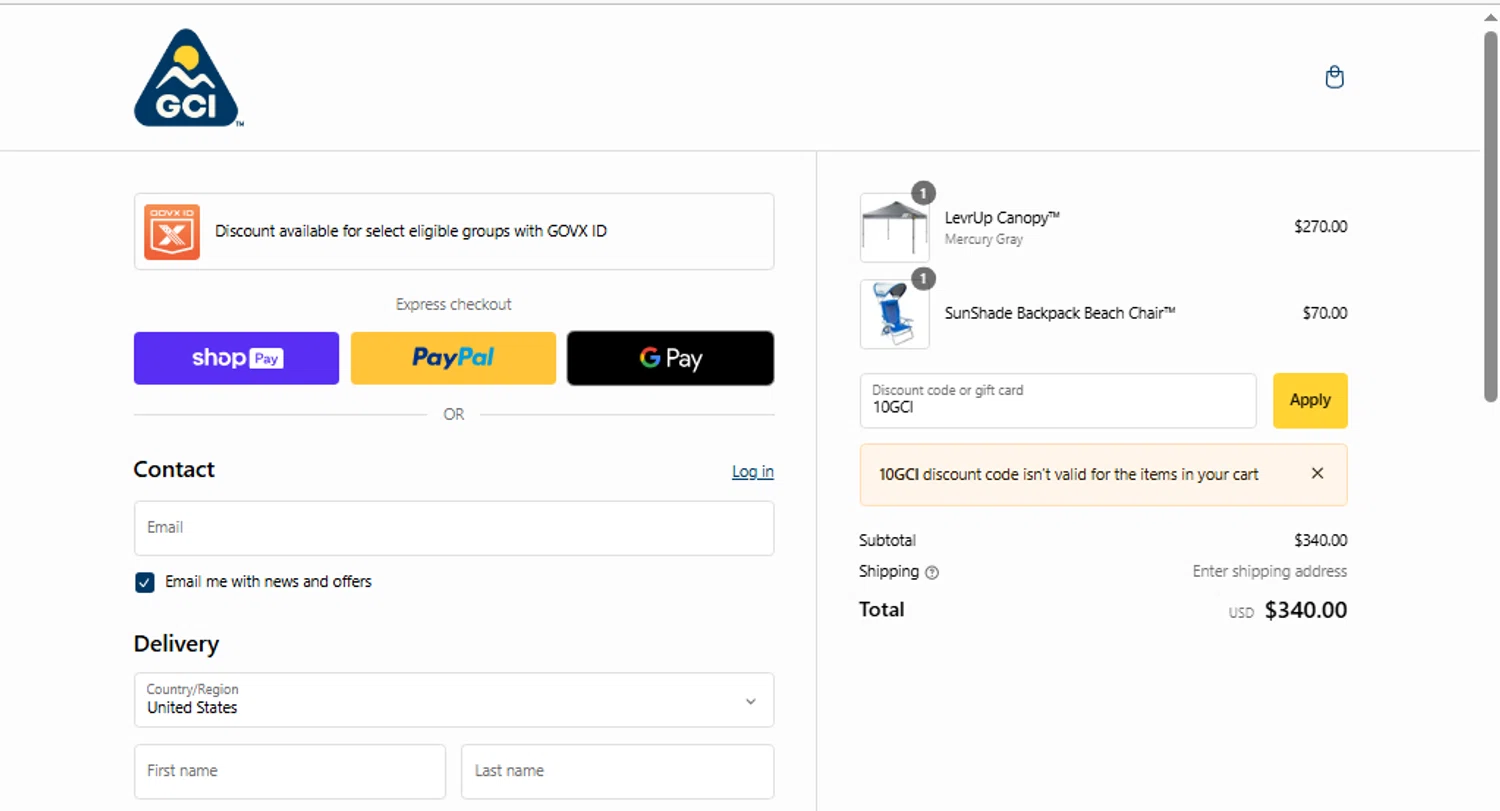The width and height of the screenshot is (1500, 811).
Task: Apply the discount code
Action: [x=1309, y=400]
